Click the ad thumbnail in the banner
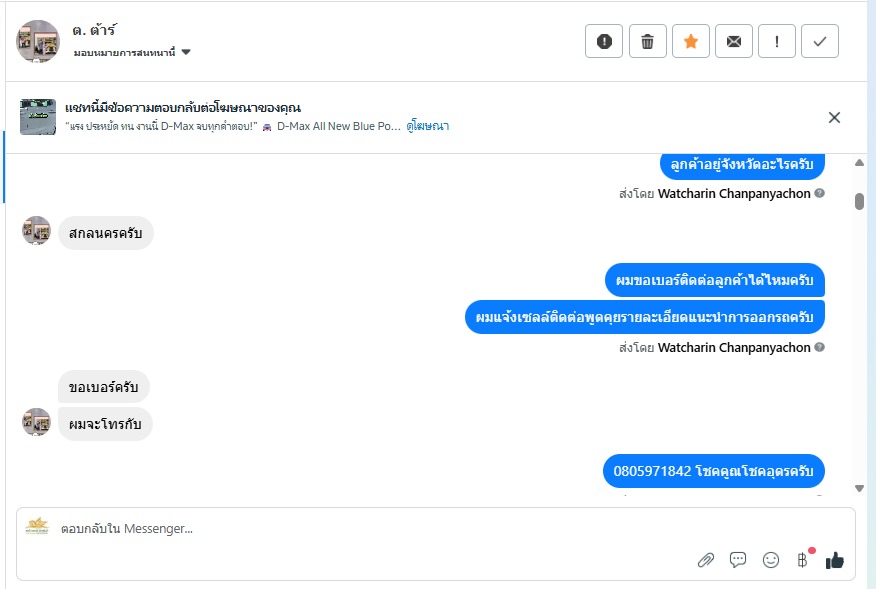The image size is (876, 589). click(x=38, y=117)
